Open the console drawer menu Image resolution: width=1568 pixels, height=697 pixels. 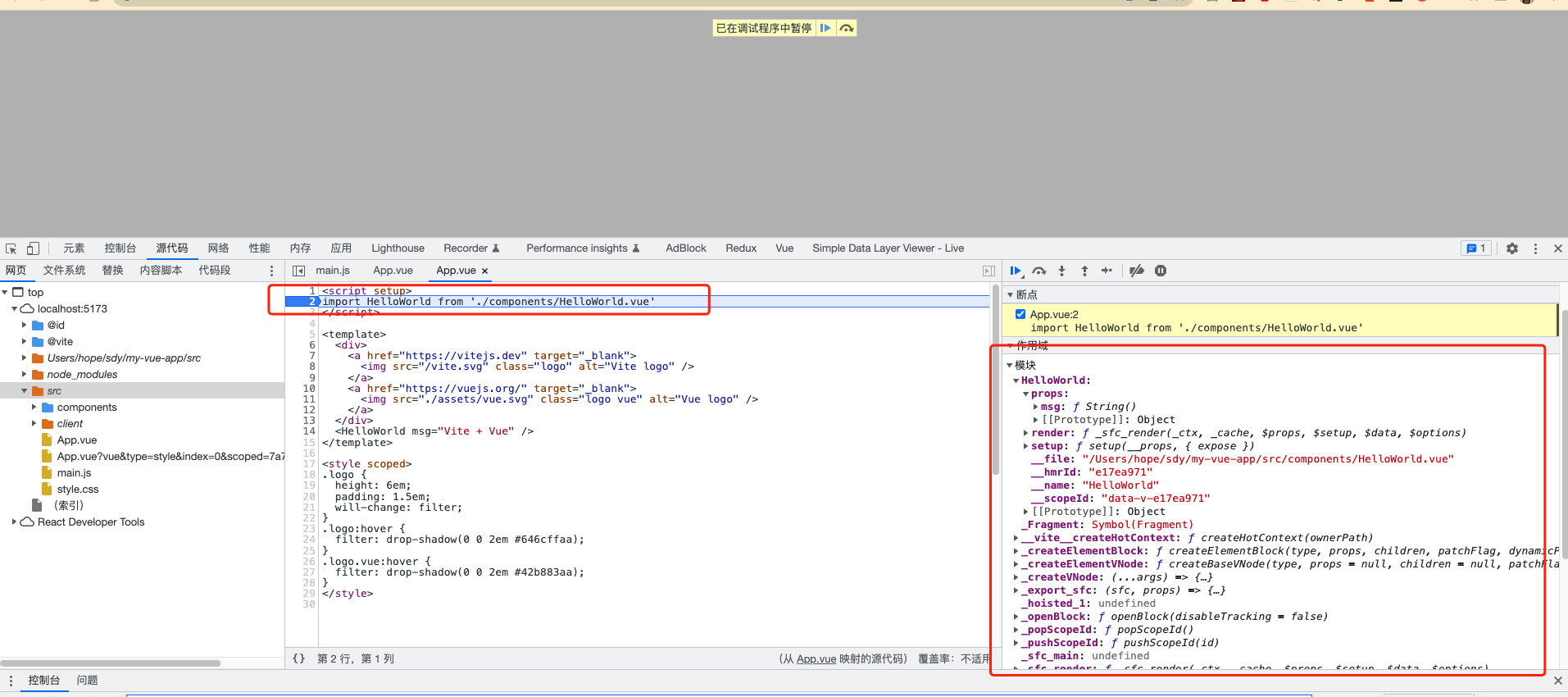coord(11,681)
